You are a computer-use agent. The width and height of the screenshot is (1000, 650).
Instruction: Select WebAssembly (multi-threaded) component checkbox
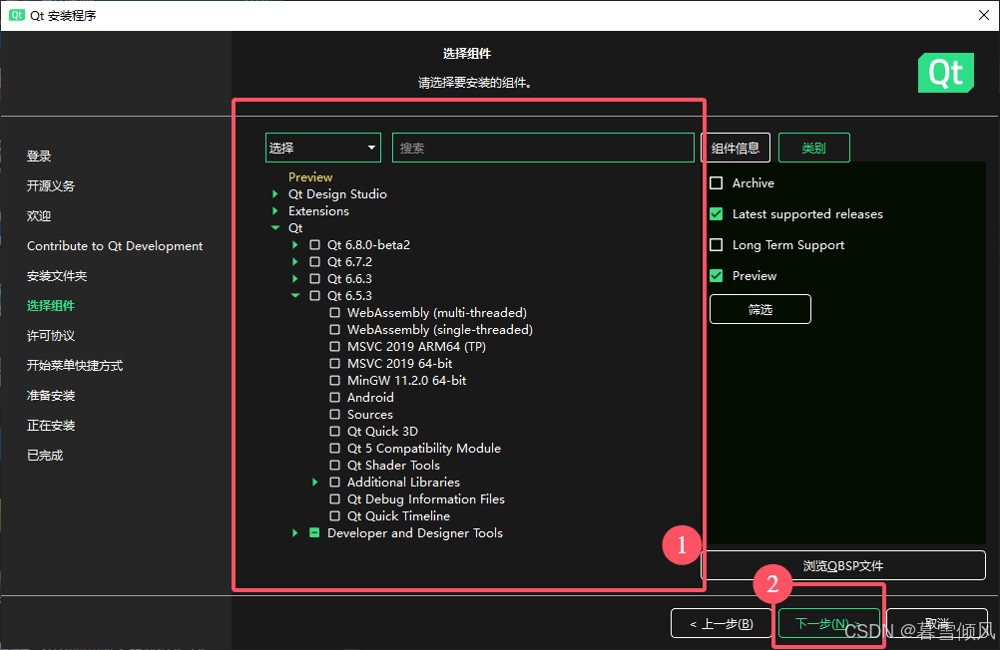334,313
